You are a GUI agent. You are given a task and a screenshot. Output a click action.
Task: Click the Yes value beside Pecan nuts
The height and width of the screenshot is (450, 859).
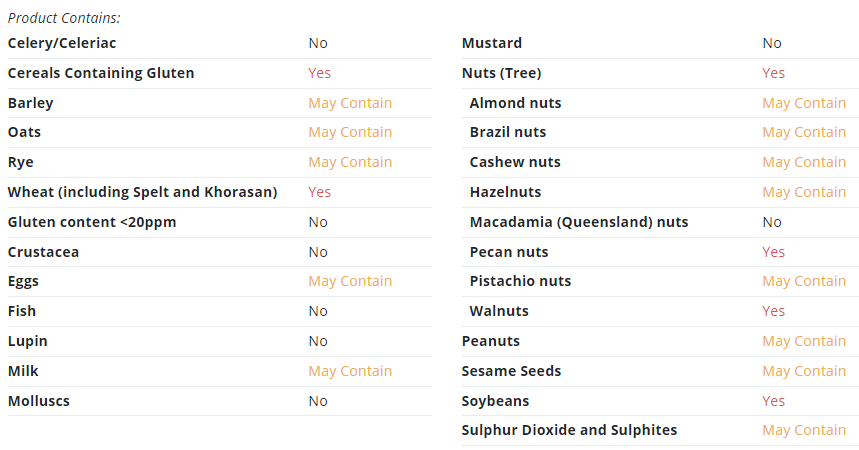coord(774,252)
